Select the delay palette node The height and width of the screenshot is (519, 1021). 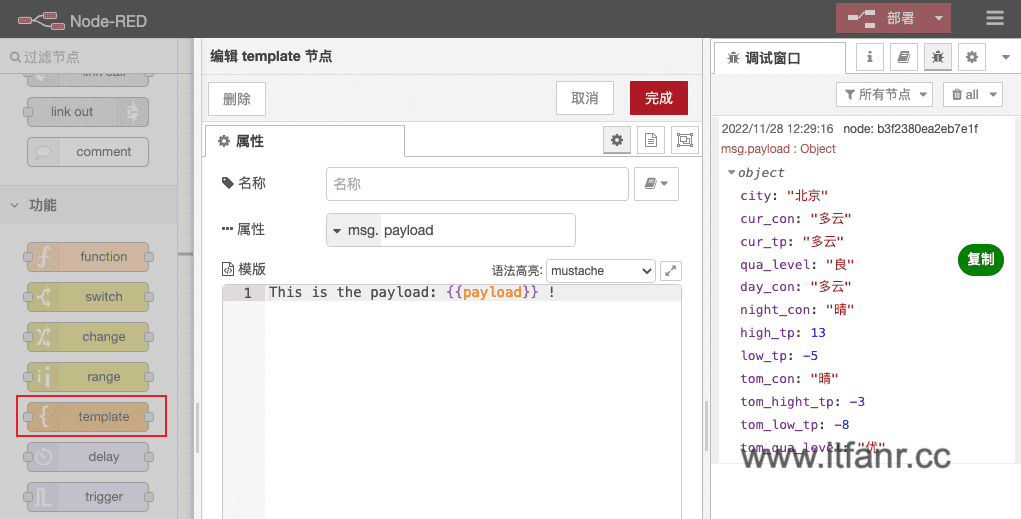coord(88,457)
